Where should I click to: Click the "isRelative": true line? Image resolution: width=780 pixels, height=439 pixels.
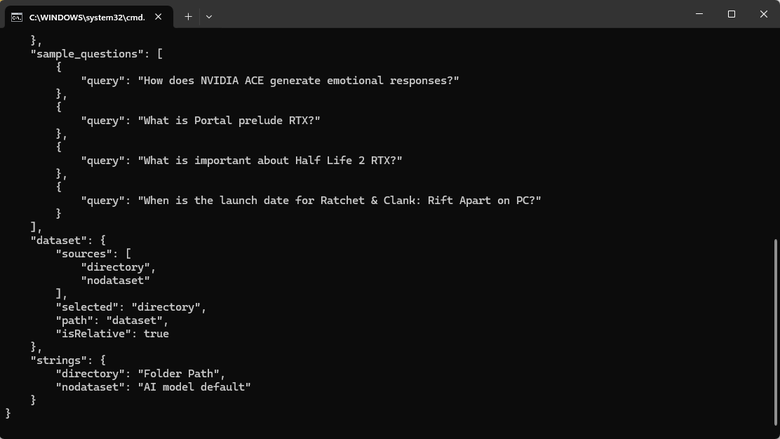tap(112, 334)
